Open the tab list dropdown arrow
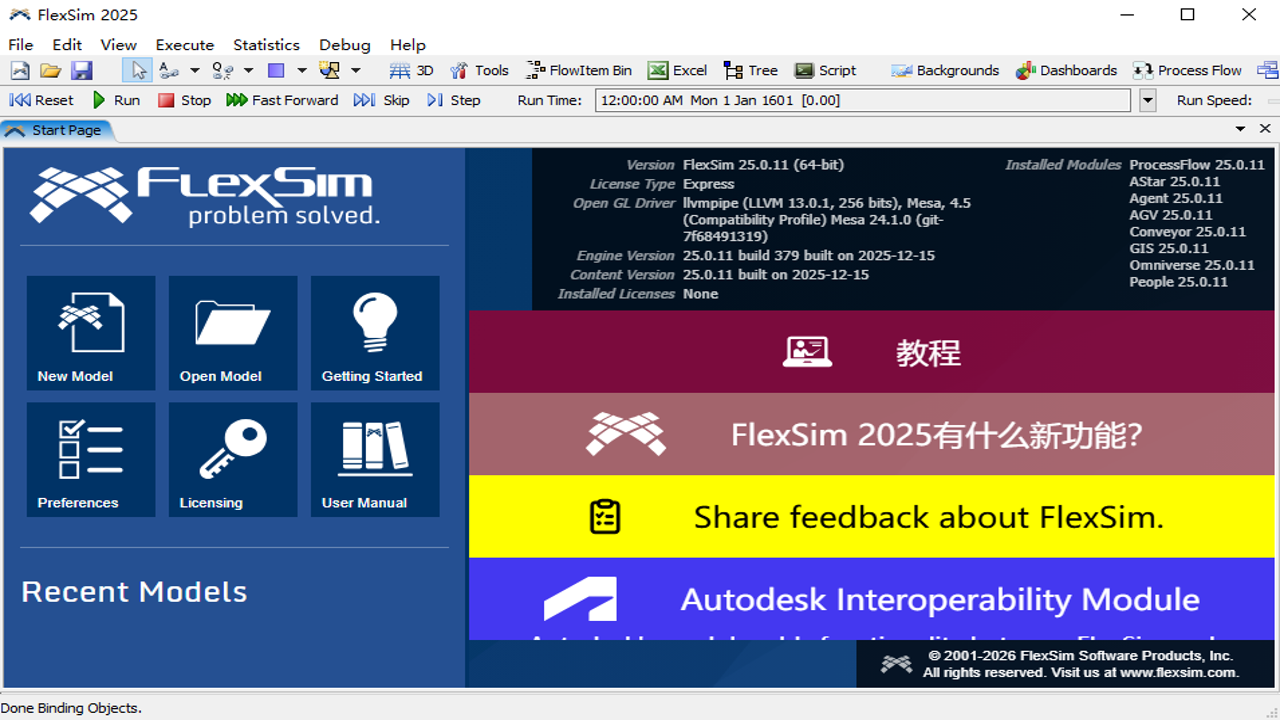This screenshot has width=1280, height=720. point(1240,129)
